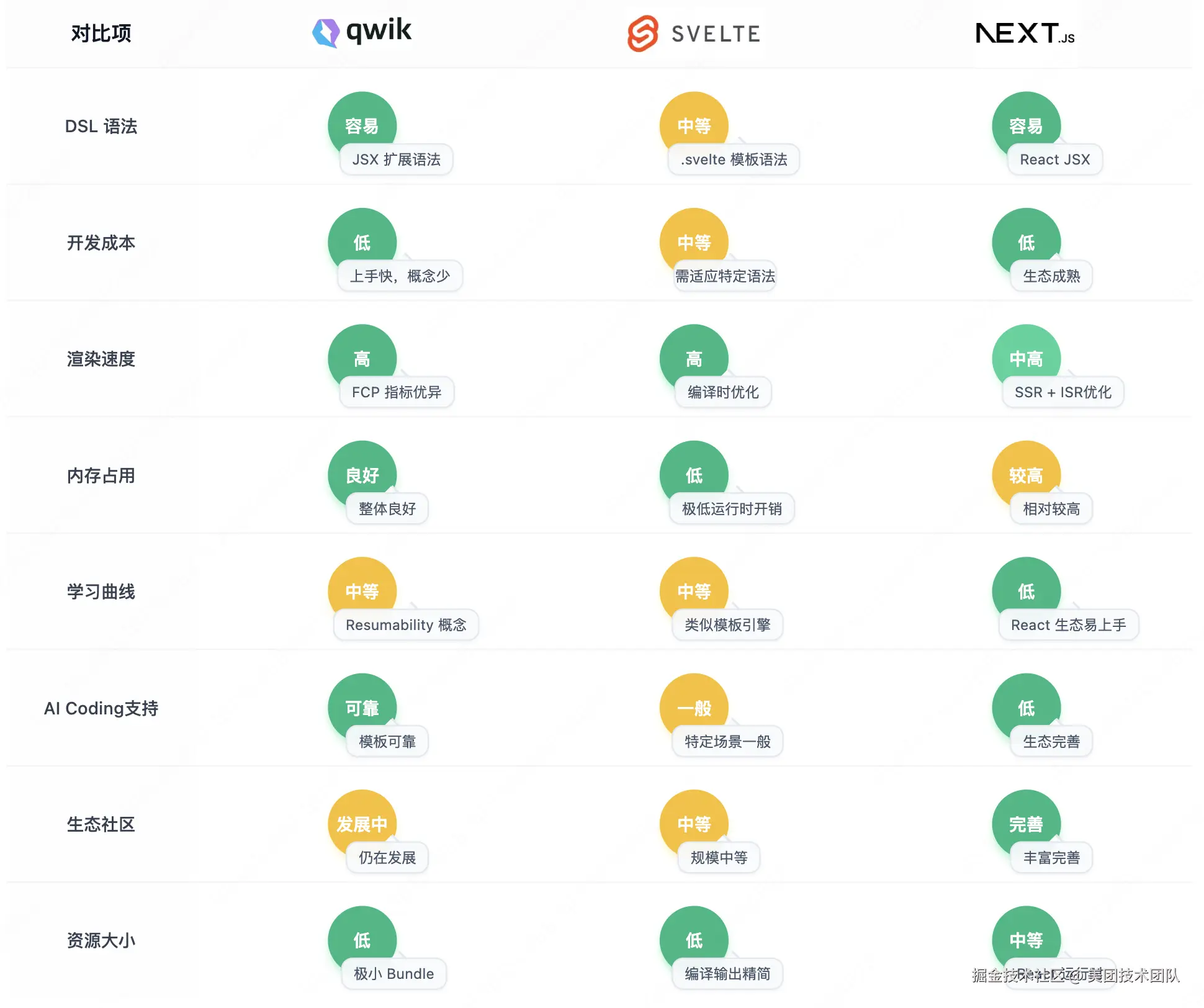The width and height of the screenshot is (1204, 1008).
Task: Click the Next.js logo in header
Action: (1025, 34)
